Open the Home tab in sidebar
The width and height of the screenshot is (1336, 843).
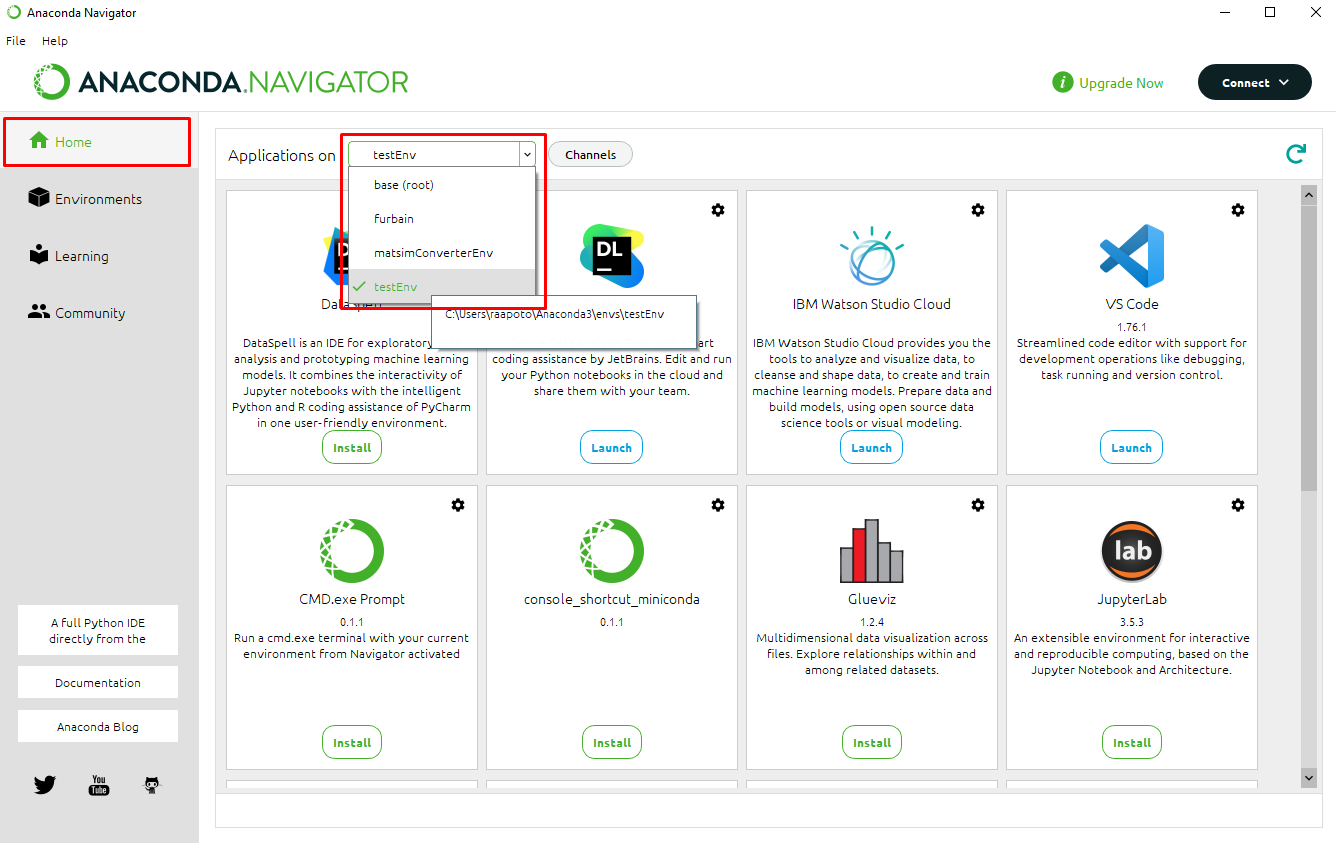[x=97, y=142]
